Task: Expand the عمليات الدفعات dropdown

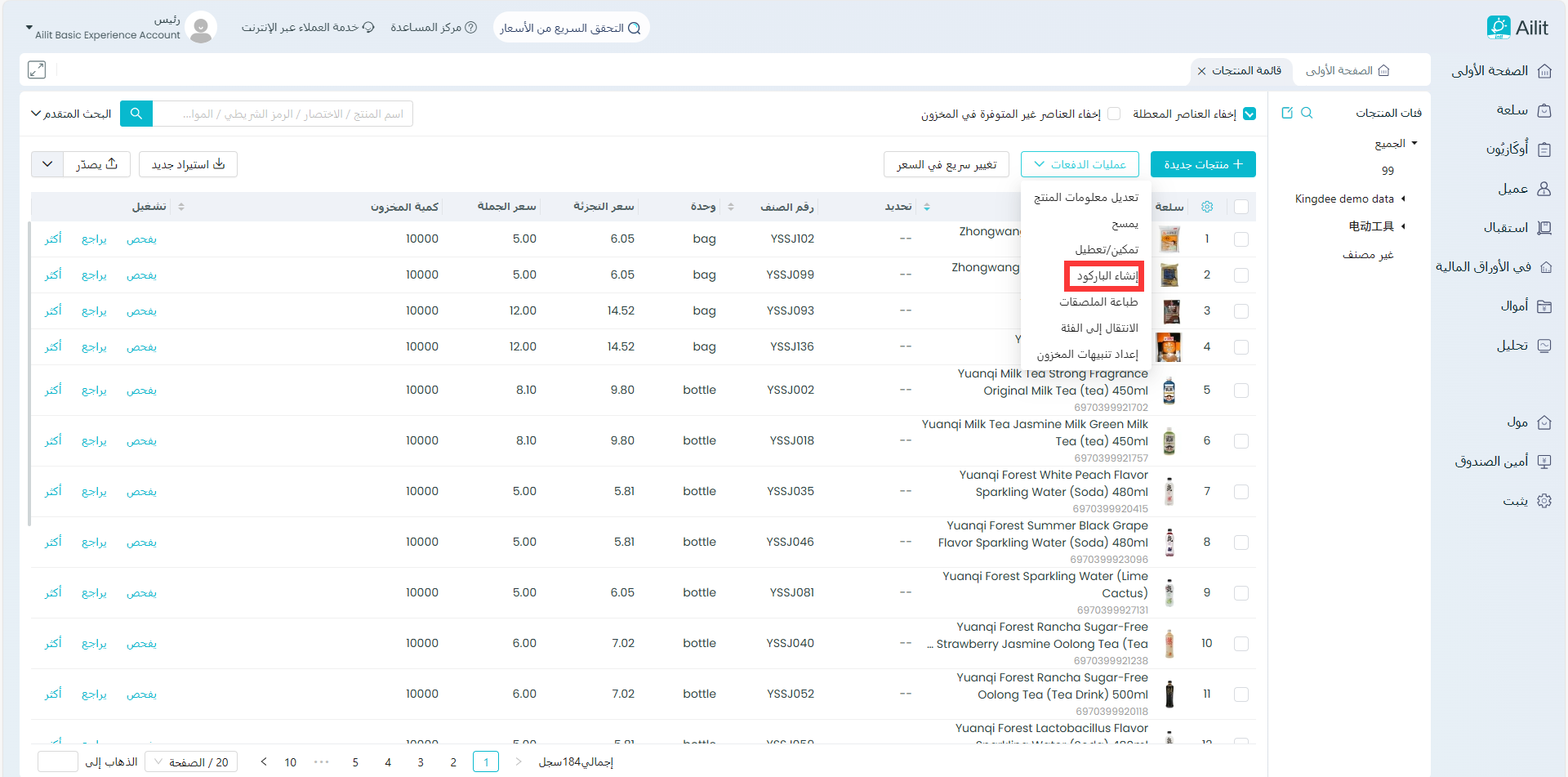Action: [x=1079, y=164]
